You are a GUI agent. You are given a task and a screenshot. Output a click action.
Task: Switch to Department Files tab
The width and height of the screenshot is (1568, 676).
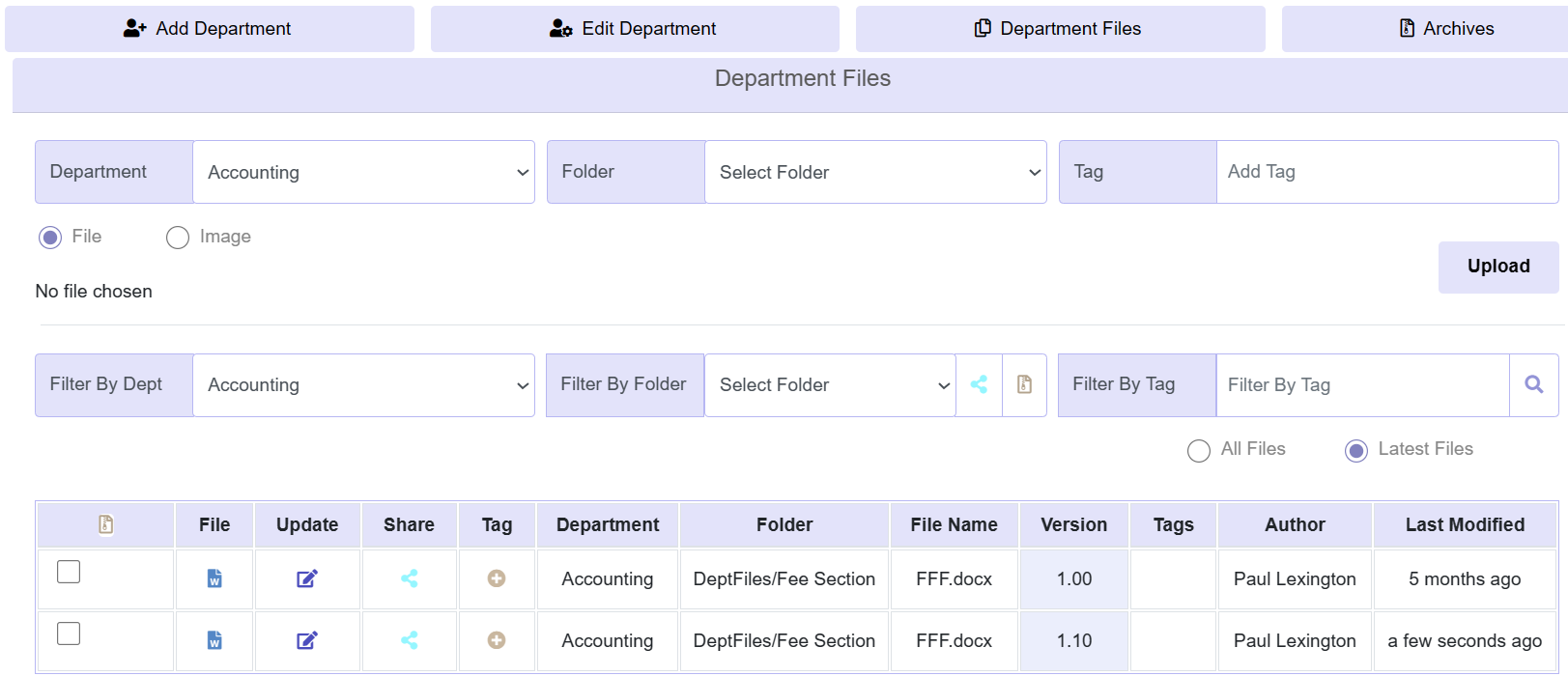(1061, 29)
